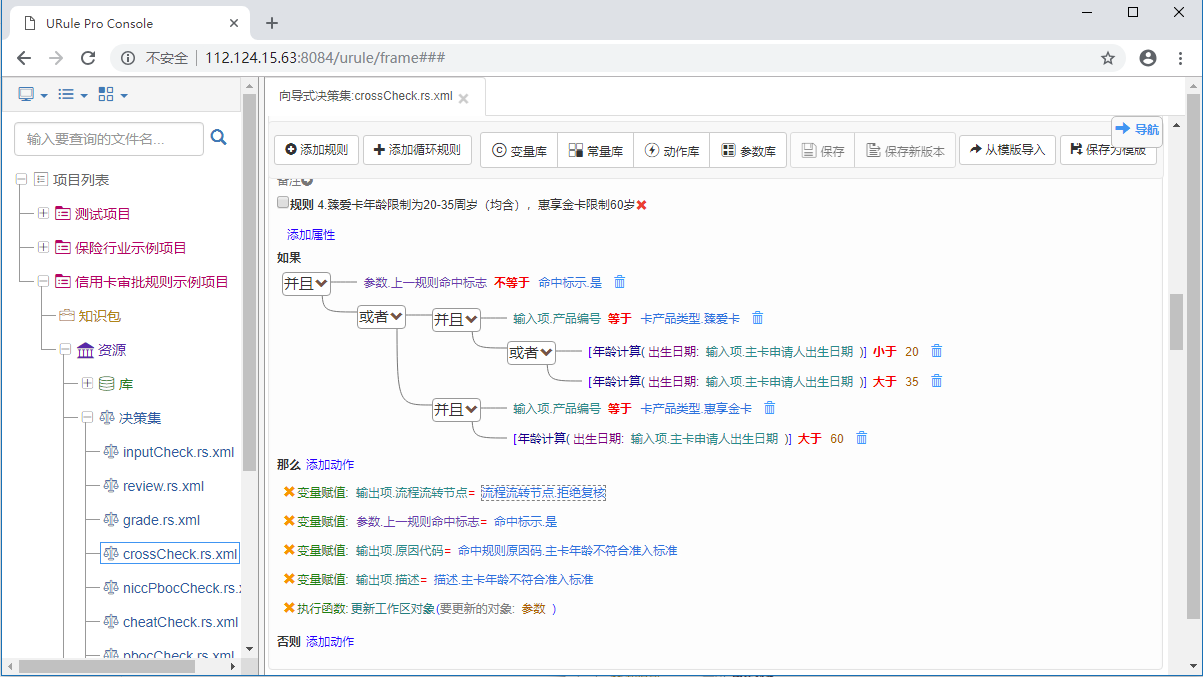1203x677 pixels.
Task: Expand 保险行业示例项目 tree node
Action: pyautogui.click(x=43, y=247)
